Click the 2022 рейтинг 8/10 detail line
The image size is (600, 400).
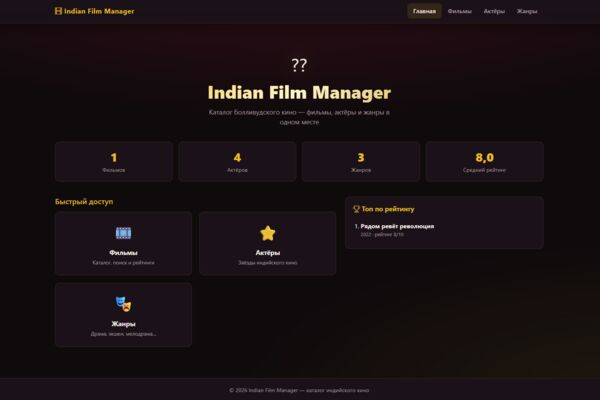382,234
